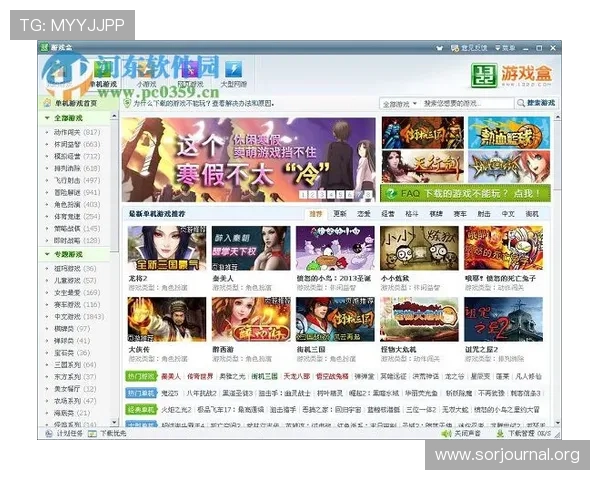This screenshot has width=600, height=480.
Task: Switch to the 经营 tab
Action: tap(388, 214)
